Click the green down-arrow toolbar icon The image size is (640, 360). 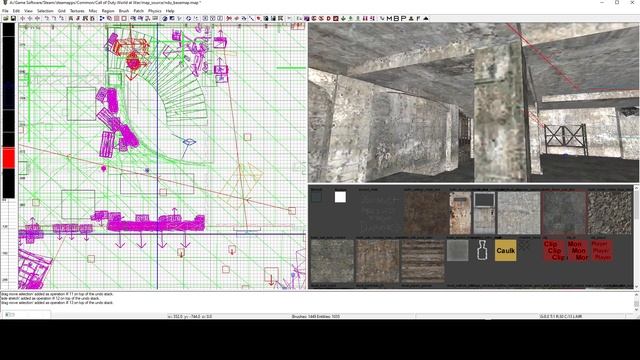(x=343, y=18)
